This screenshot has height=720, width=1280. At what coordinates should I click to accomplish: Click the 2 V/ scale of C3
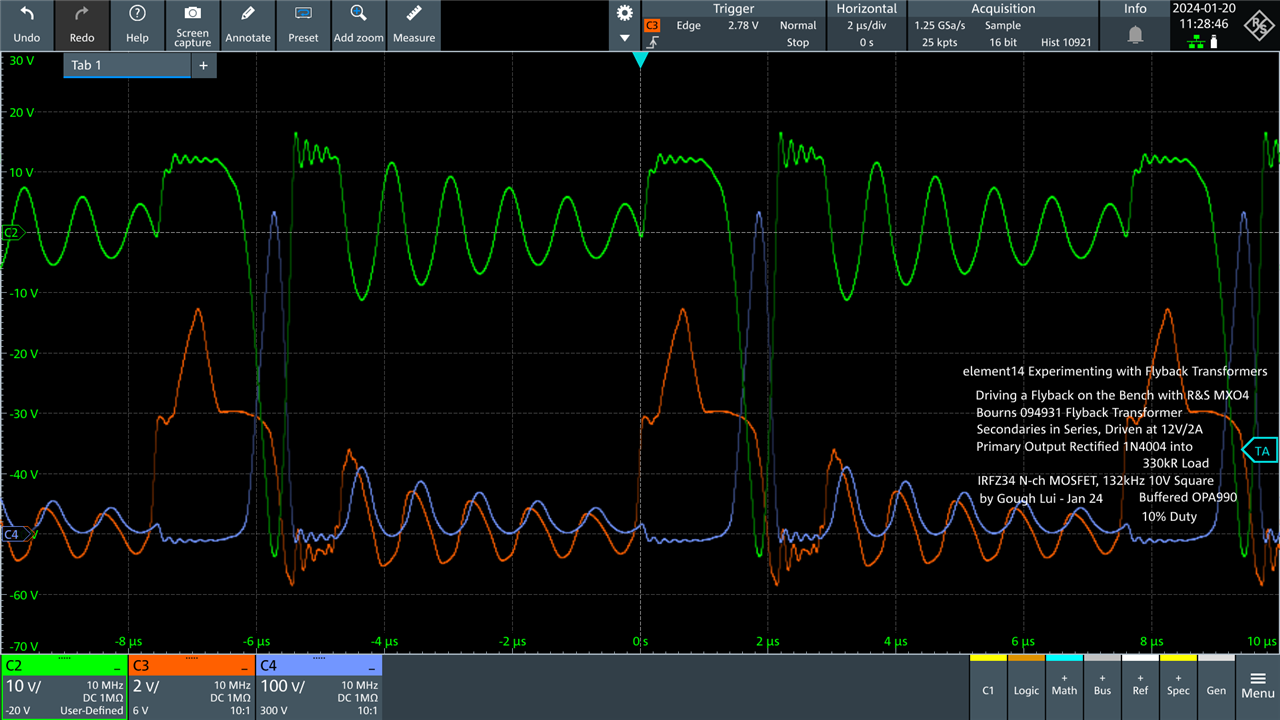tap(145, 687)
